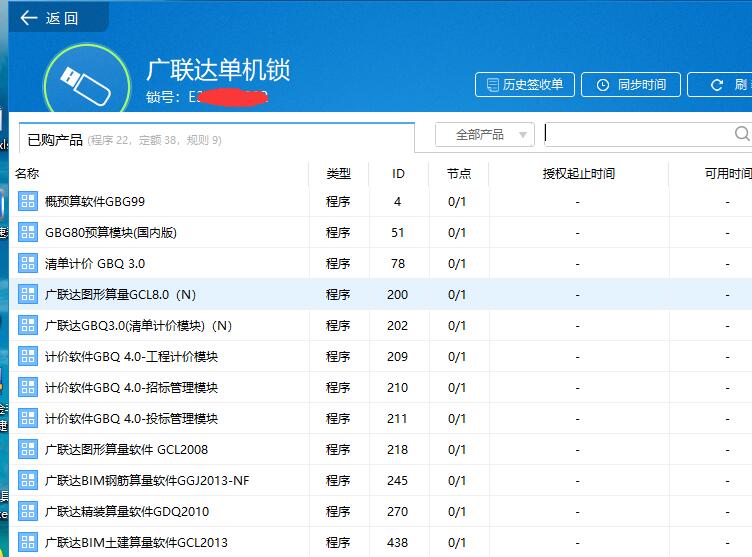The height and width of the screenshot is (557, 752).
Task: Click ID cell 209 in the table
Action: pyautogui.click(x=398, y=356)
